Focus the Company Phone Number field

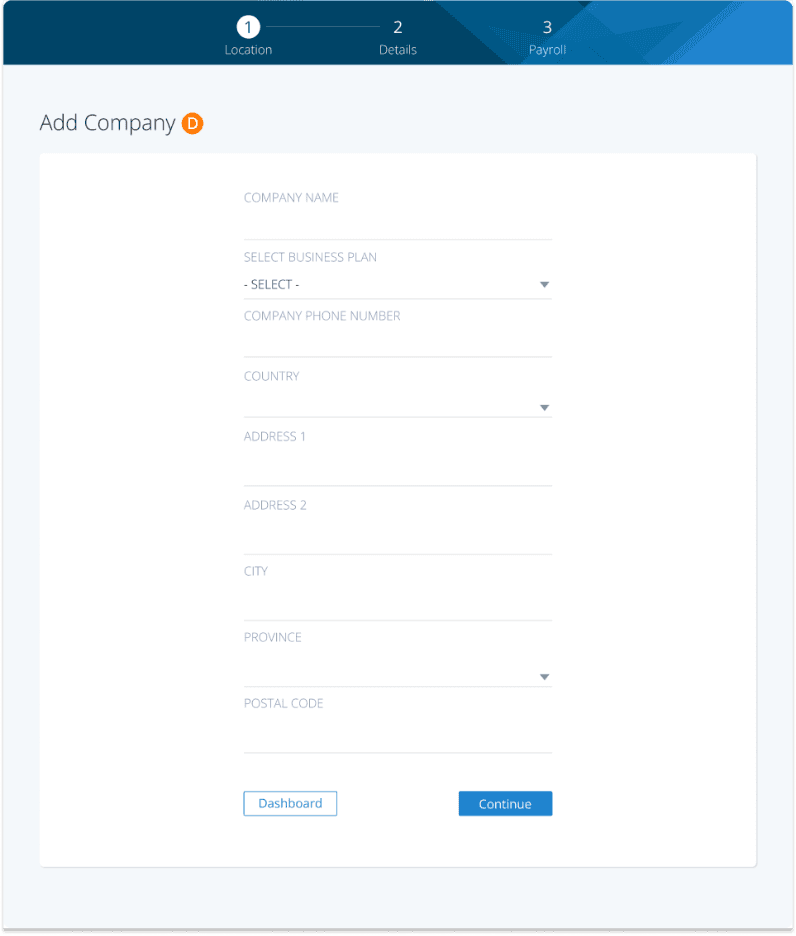[398, 343]
